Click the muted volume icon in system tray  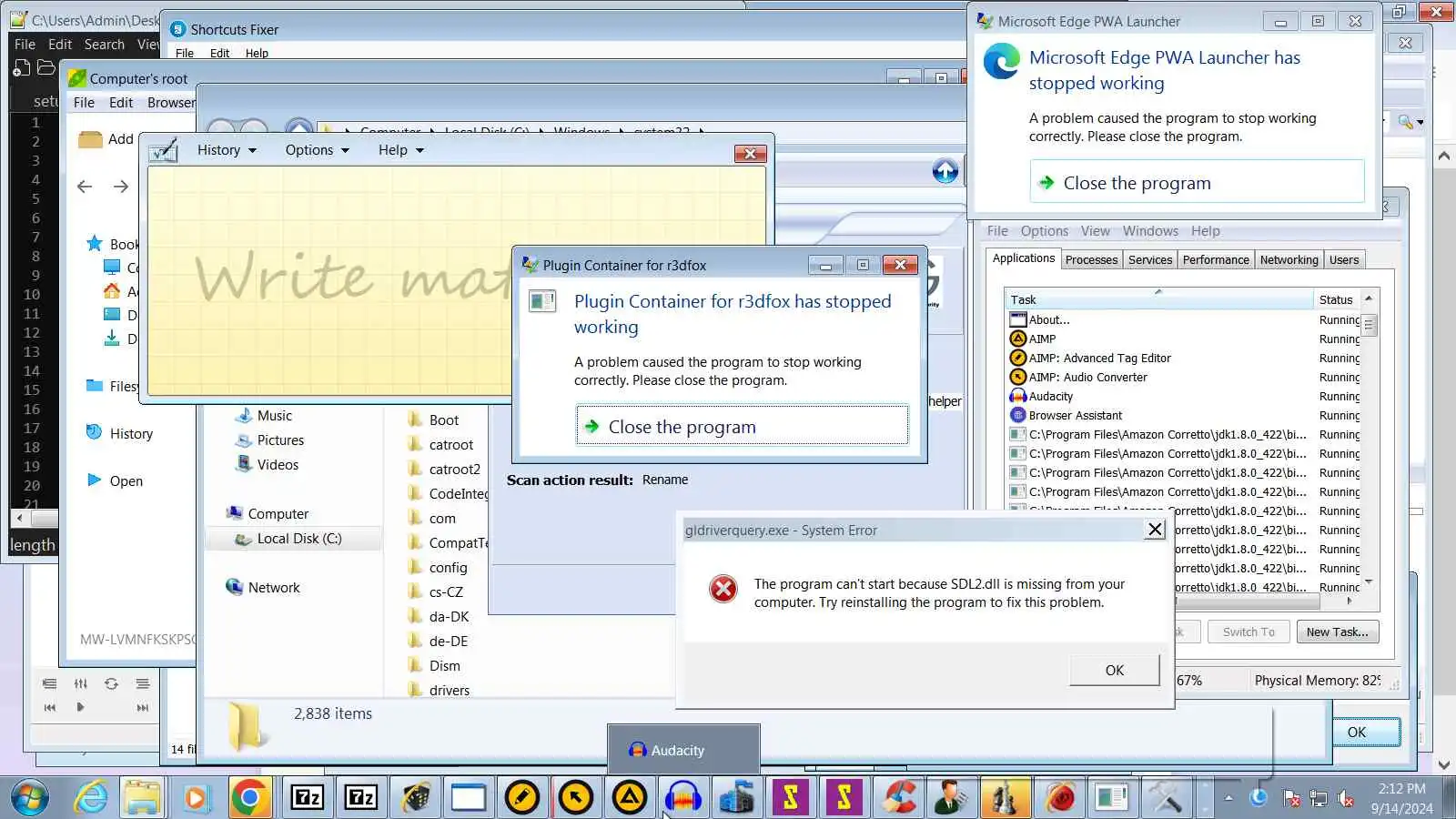pos(1346,799)
